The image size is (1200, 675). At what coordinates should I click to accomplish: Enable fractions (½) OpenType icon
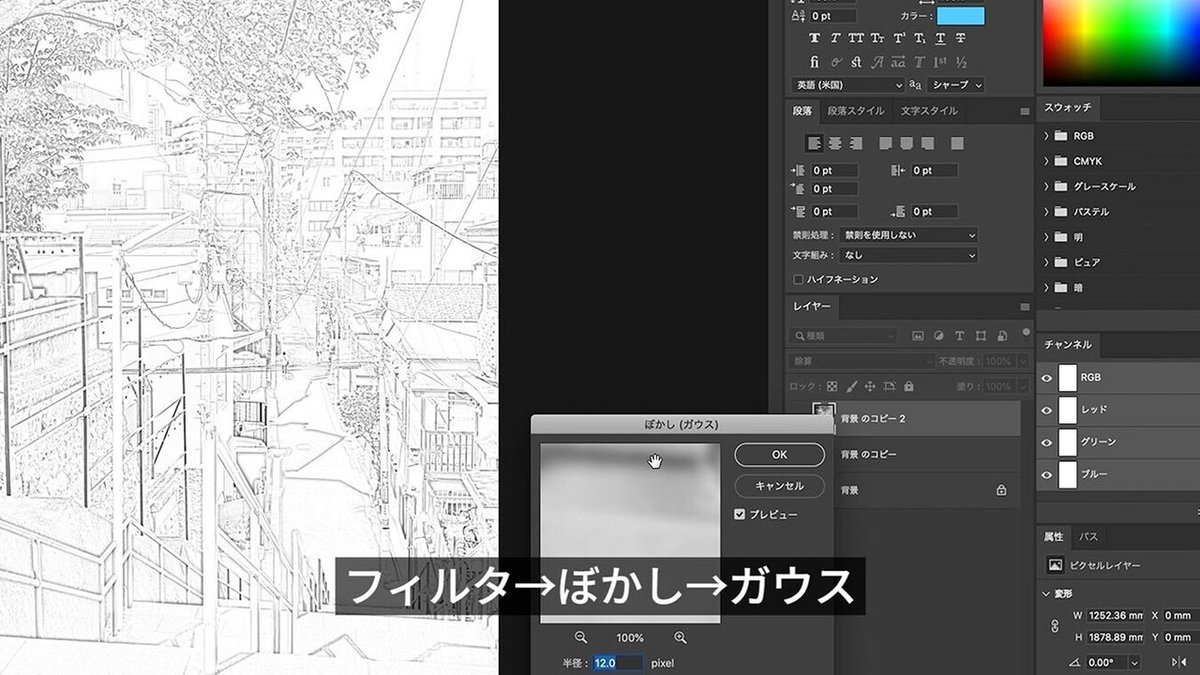point(961,62)
